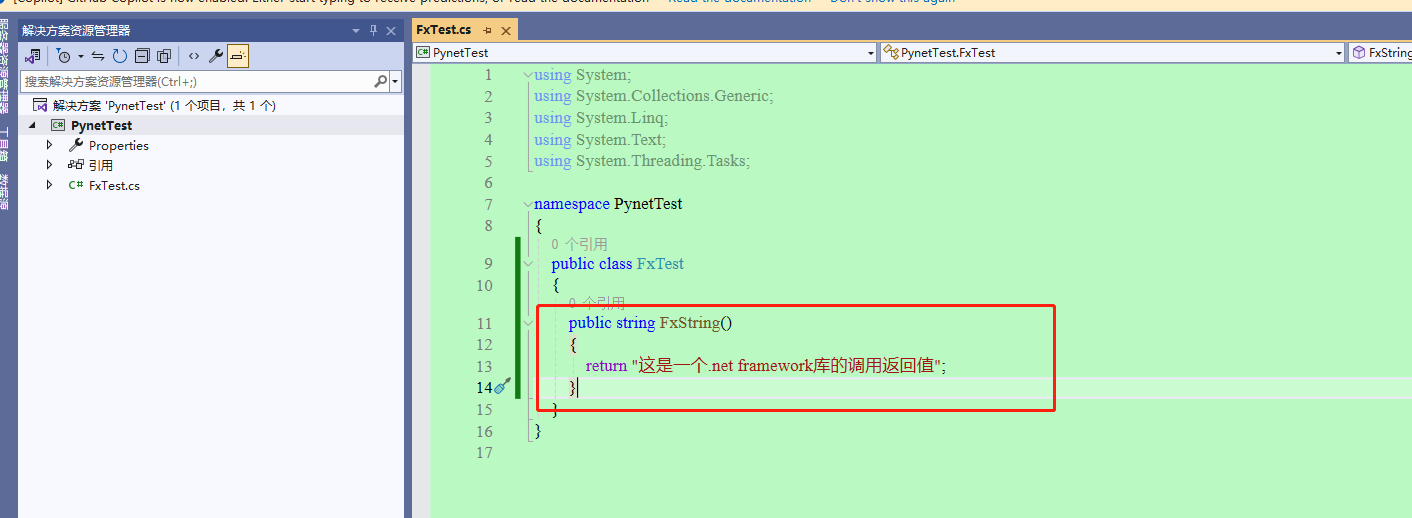Expand the Properties node in the tree

[x=50, y=145]
